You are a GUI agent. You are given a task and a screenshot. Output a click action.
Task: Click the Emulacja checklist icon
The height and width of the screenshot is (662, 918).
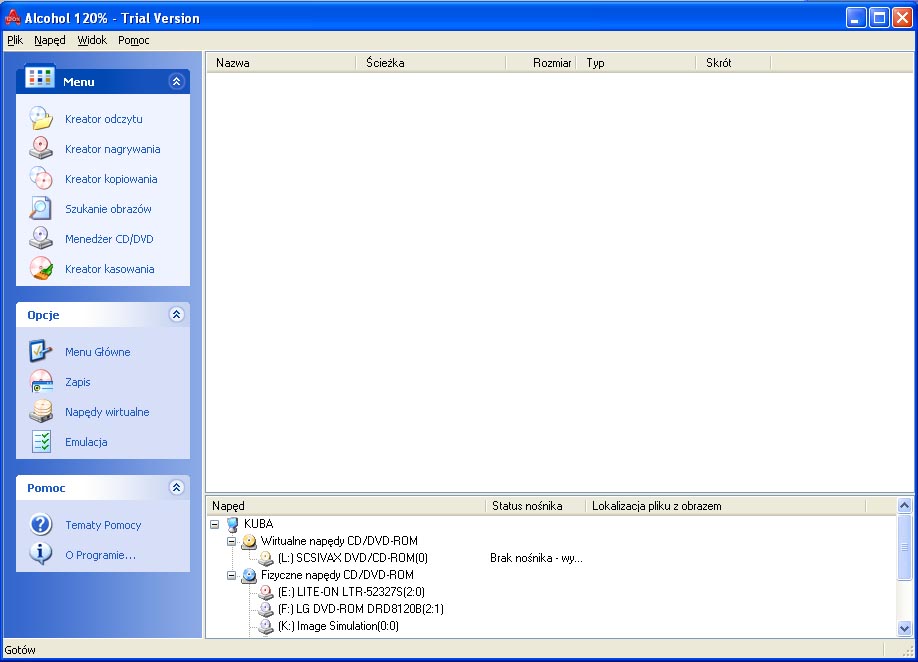click(41, 441)
